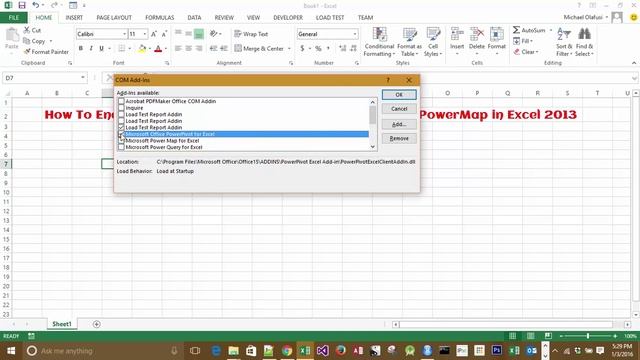Viewport: 640px width, 360px height.
Task: Click the Delete cells icon
Action: pyautogui.click(x=477, y=34)
